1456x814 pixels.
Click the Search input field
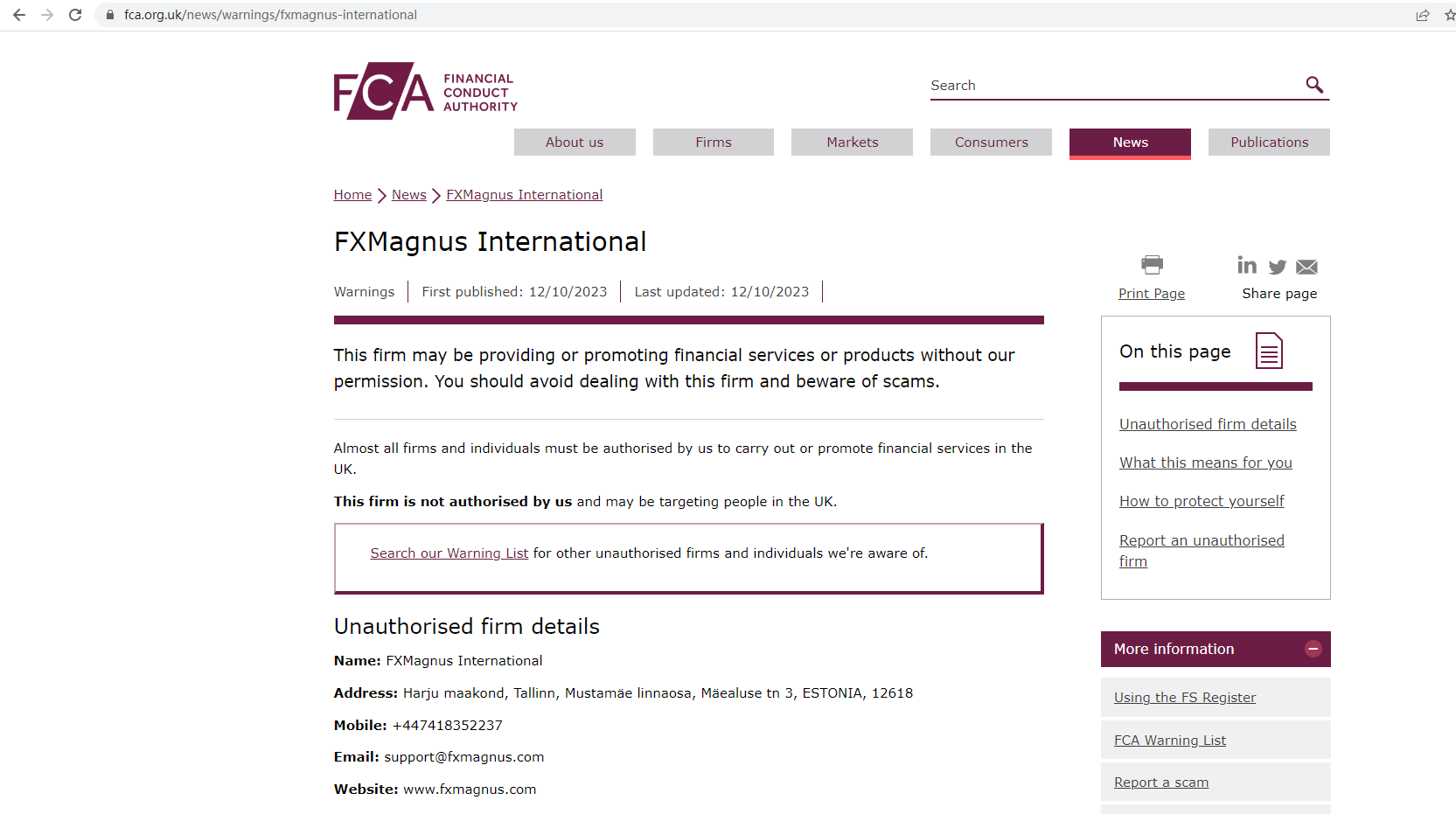point(1112,86)
